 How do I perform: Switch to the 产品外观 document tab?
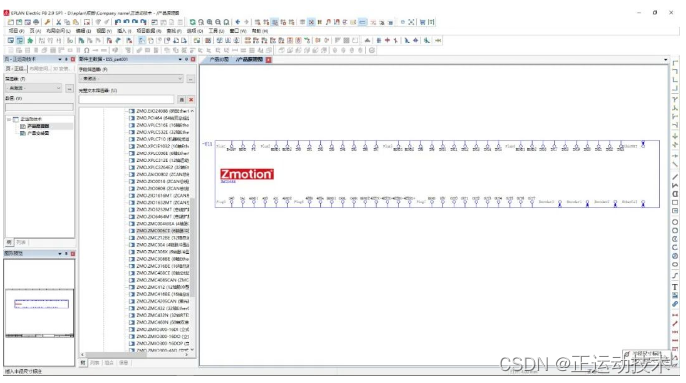219,60
